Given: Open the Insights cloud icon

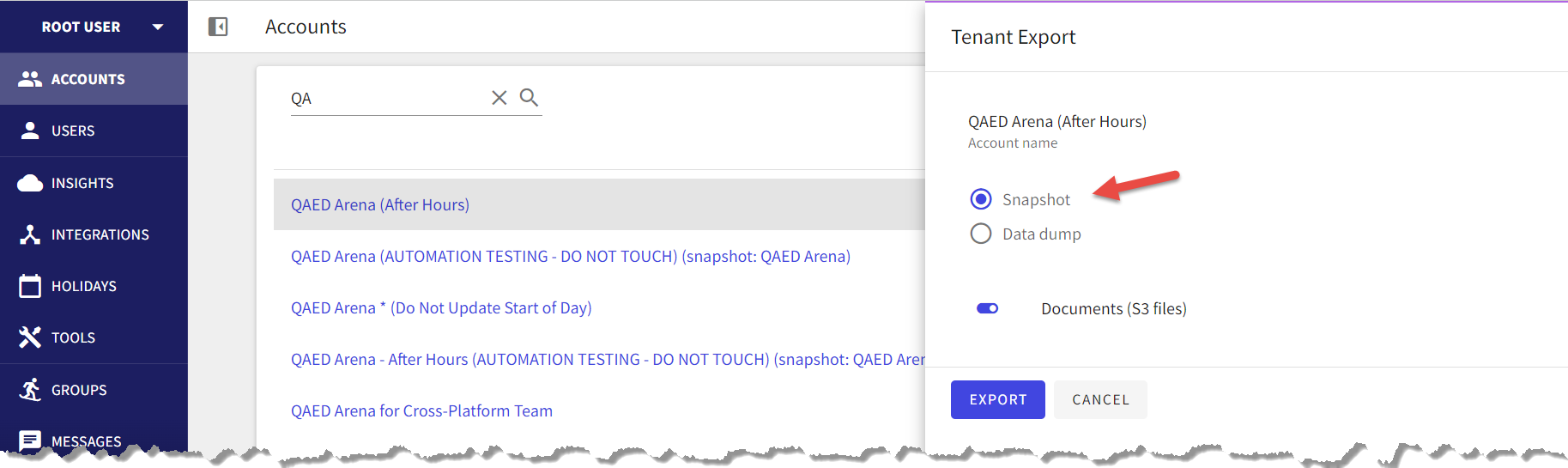Looking at the screenshot, I should coord(30,183).
